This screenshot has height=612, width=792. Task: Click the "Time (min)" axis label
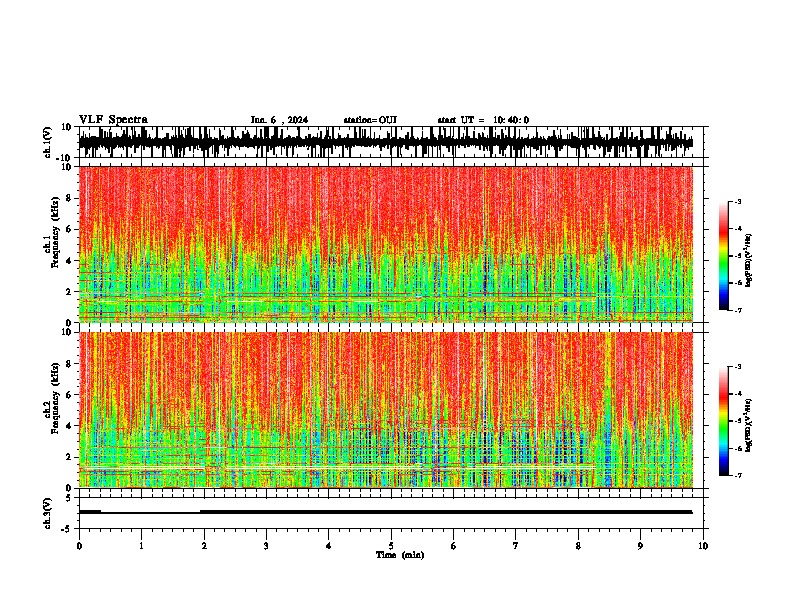click(400, 555)
